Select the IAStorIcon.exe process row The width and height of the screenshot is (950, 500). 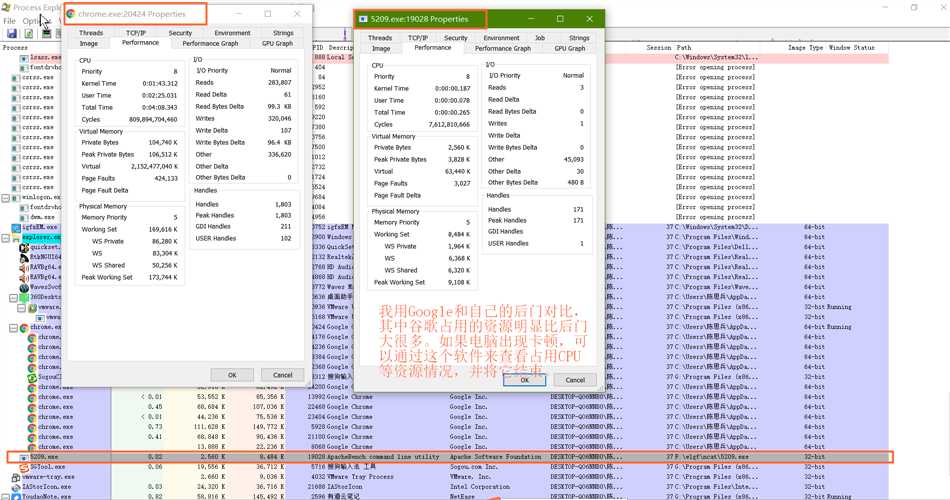448,487
